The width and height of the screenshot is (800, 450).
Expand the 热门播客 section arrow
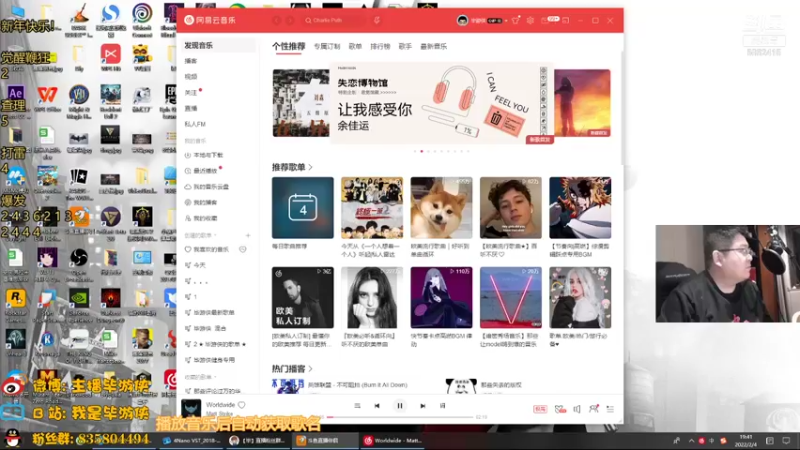[310, 369]
